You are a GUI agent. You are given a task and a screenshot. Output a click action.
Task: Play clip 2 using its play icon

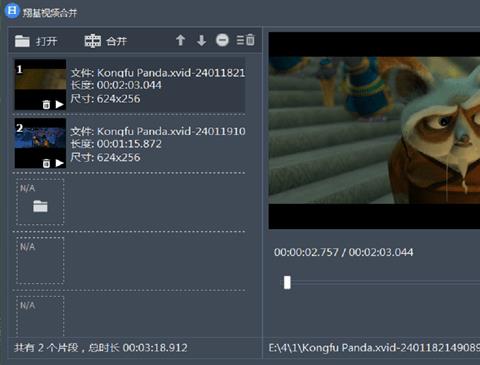click(60, 163)
